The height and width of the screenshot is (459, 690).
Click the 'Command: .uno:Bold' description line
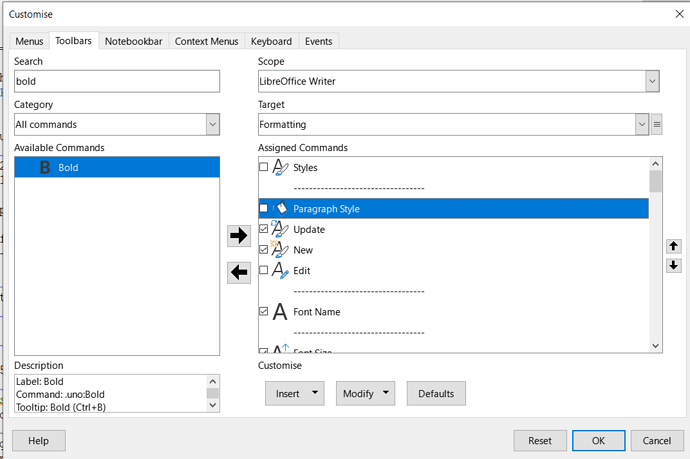pyautogui.click(x=60, y=394)
